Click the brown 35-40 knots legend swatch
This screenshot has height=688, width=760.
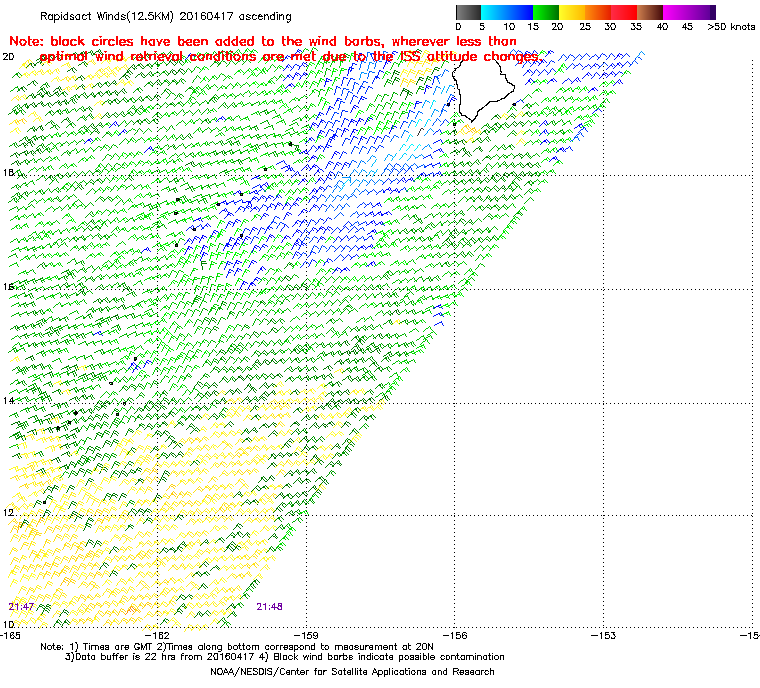coord(650,12)
